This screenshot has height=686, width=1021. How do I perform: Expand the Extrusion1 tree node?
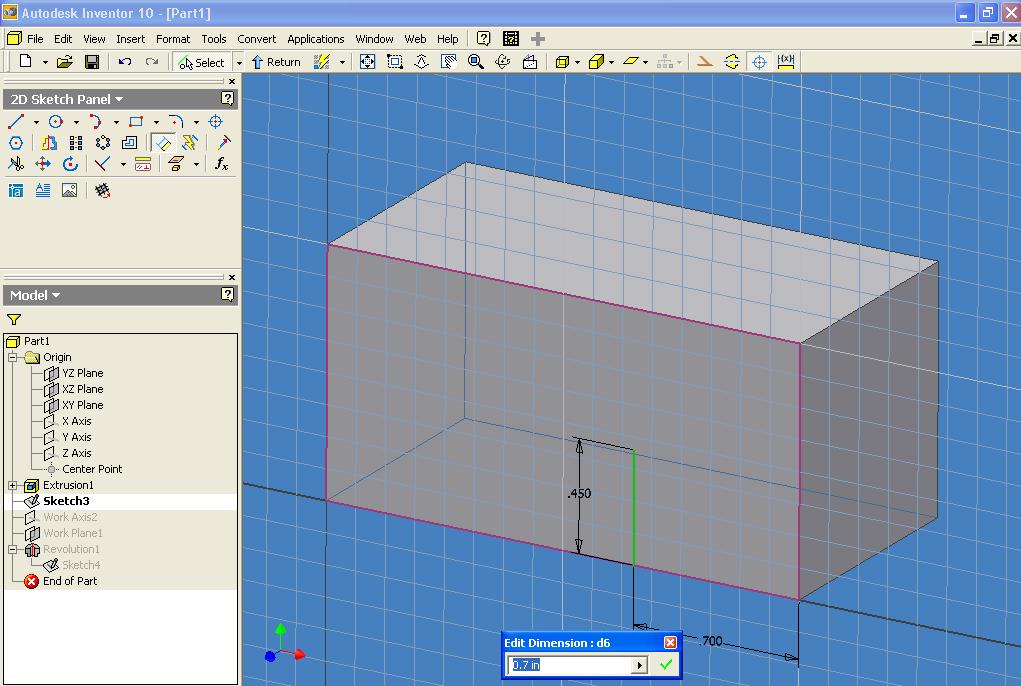coord(12,486)
